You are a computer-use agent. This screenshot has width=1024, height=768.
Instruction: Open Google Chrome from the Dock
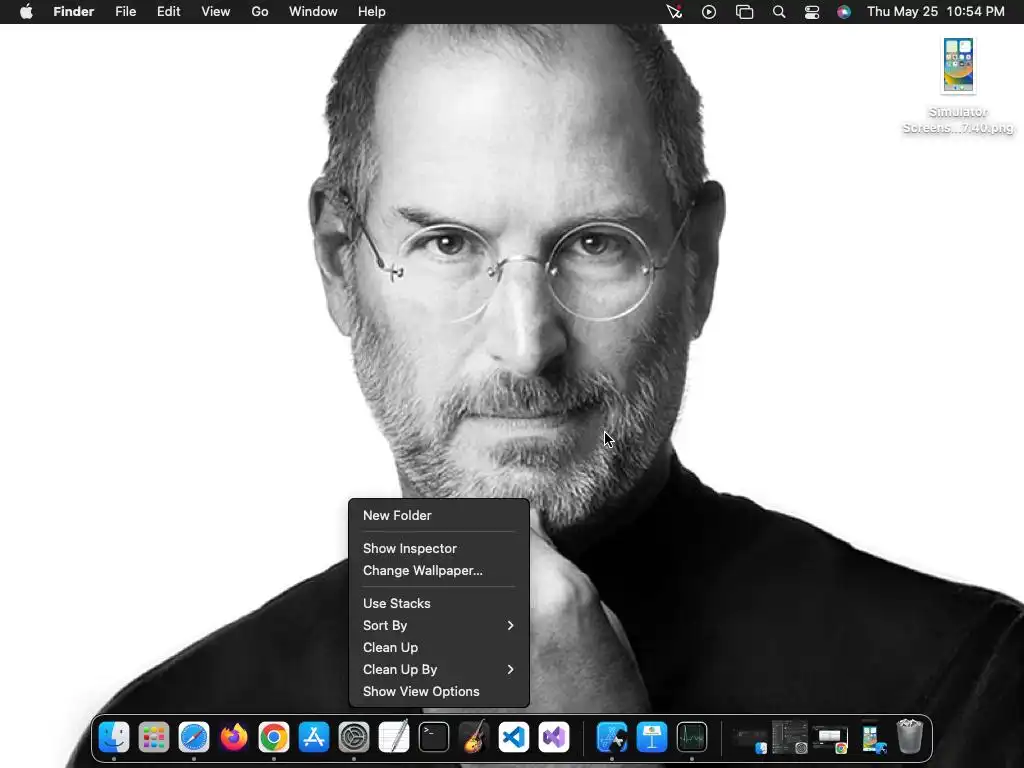tap(274, 737)
